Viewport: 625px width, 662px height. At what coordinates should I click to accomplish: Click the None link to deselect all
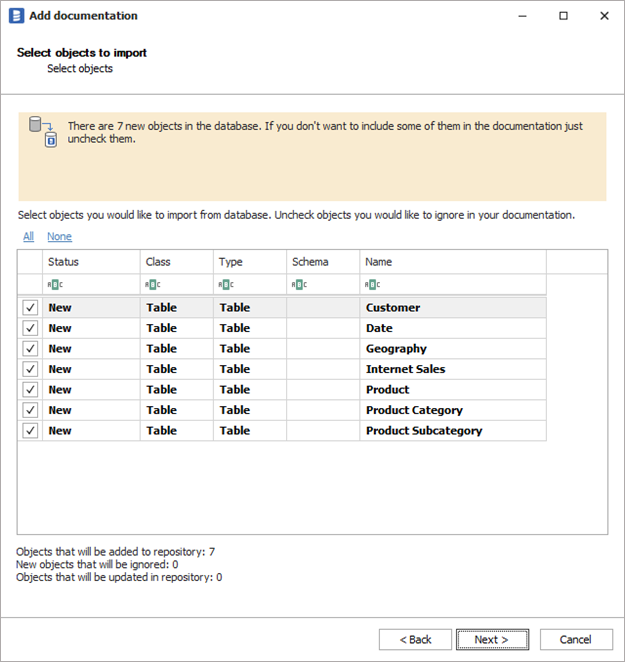click(59, 237)
